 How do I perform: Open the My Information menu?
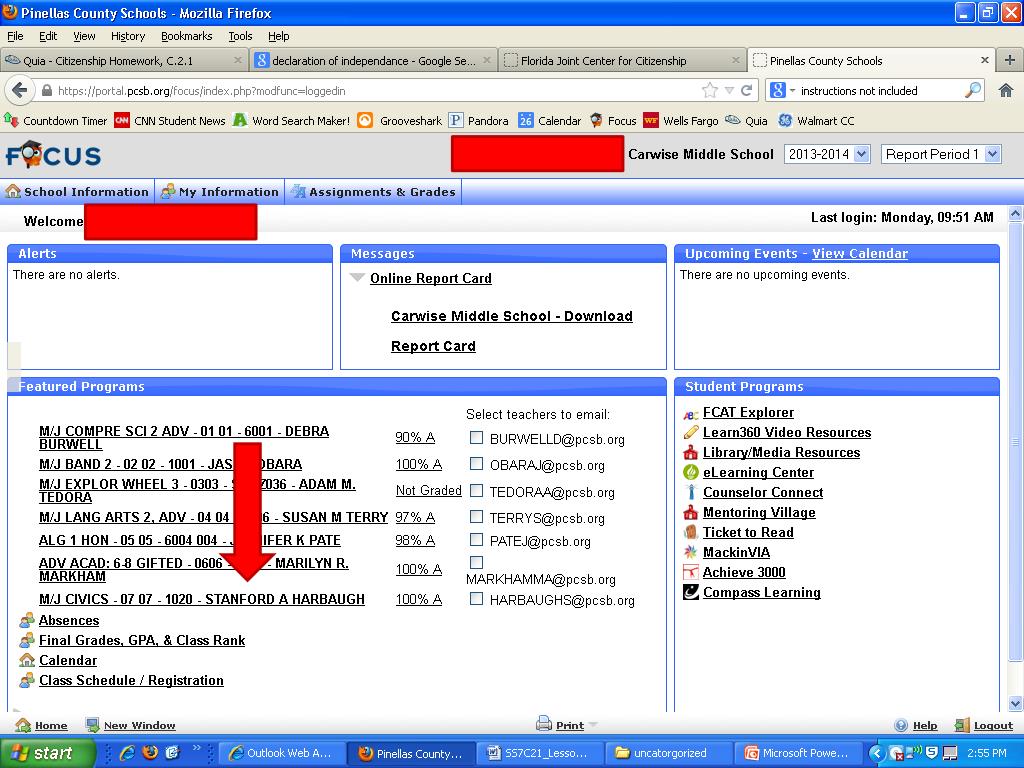point(219,191)
